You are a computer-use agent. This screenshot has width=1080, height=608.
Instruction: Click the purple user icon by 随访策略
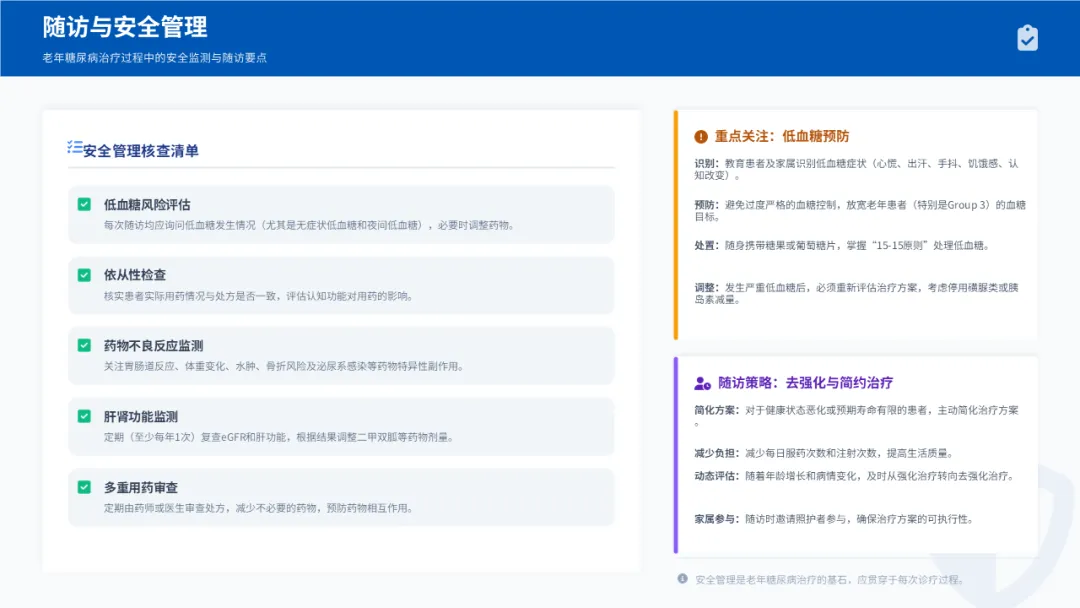[702, 383]
